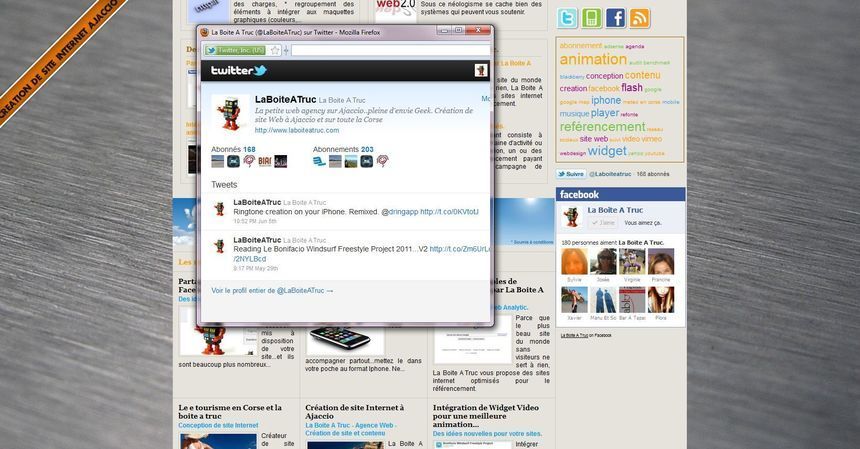
Task: Bookmark the page with the star icon
Action: coord(275,50)
